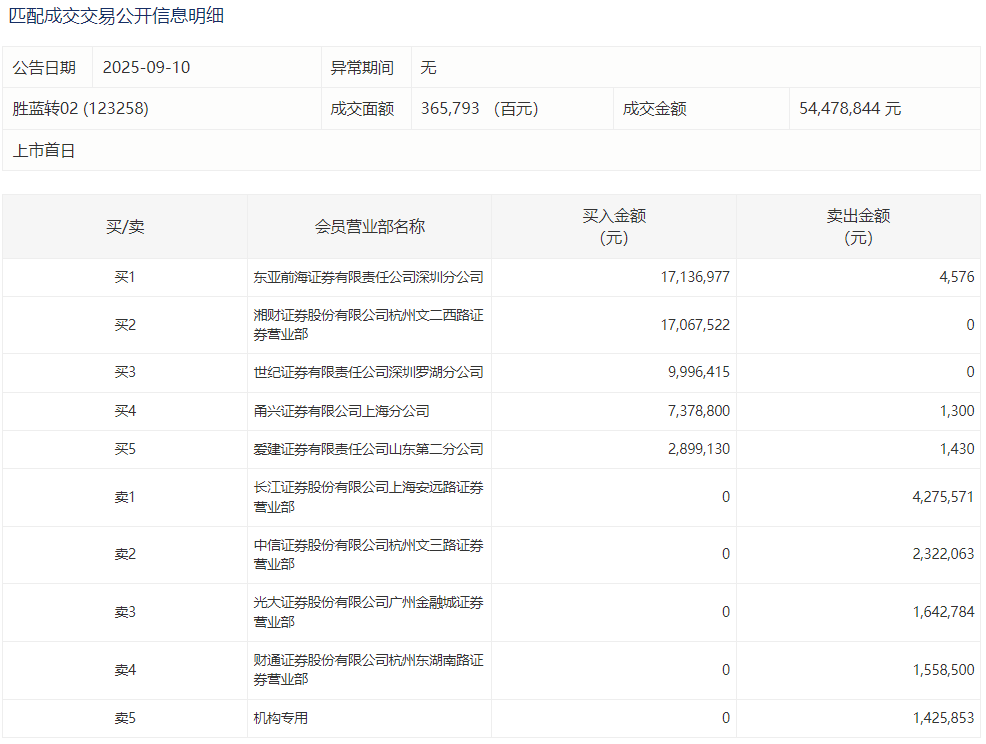Click the 买/卖 column header

point(125,227)
